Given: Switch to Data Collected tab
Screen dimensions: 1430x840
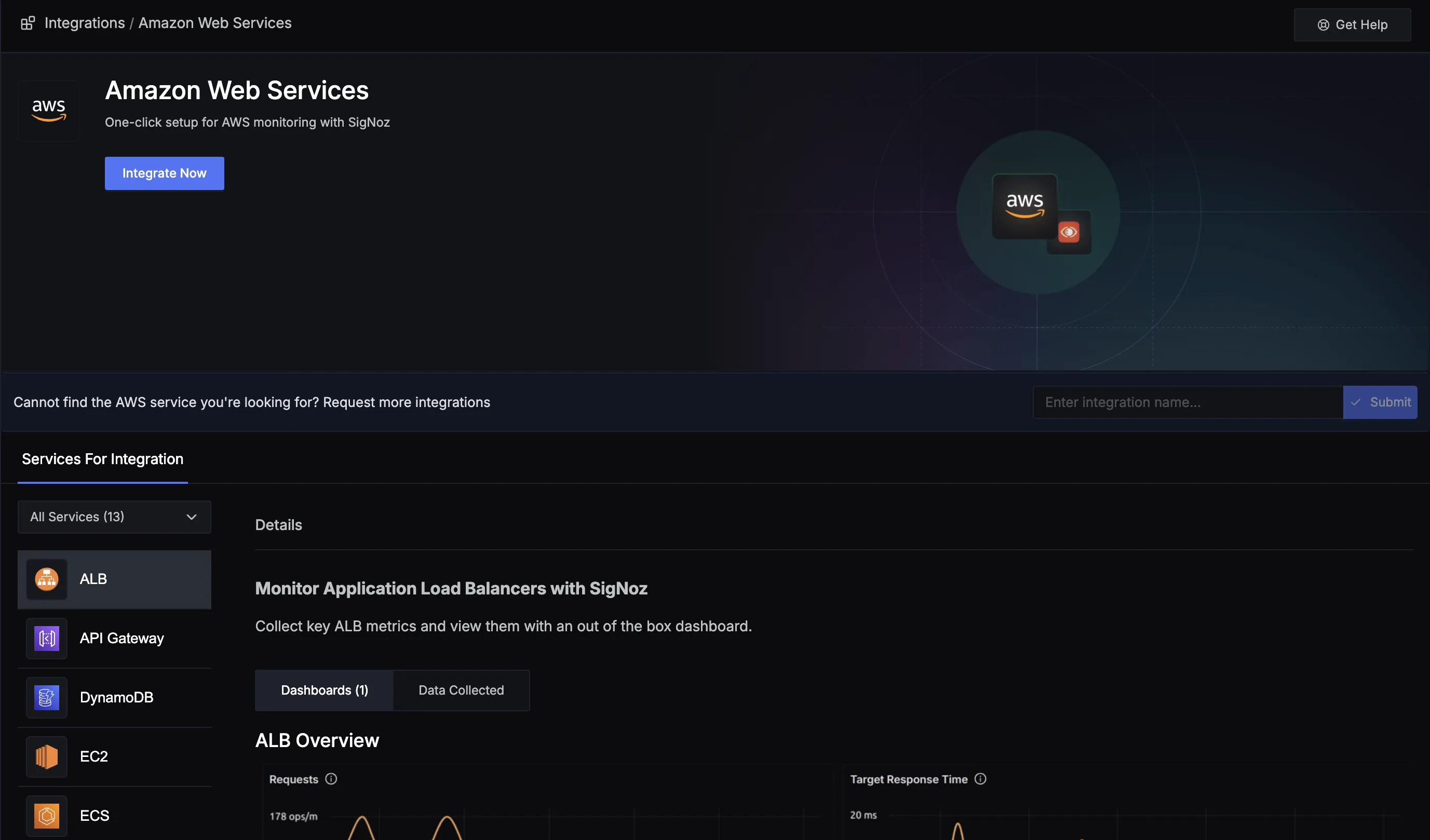Looking at the screenshot, I should point(461,690).
